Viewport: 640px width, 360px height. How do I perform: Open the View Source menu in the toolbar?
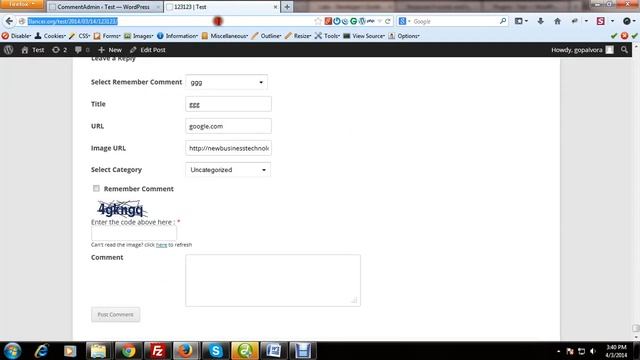pyautogui.click(x=364, y=36)
